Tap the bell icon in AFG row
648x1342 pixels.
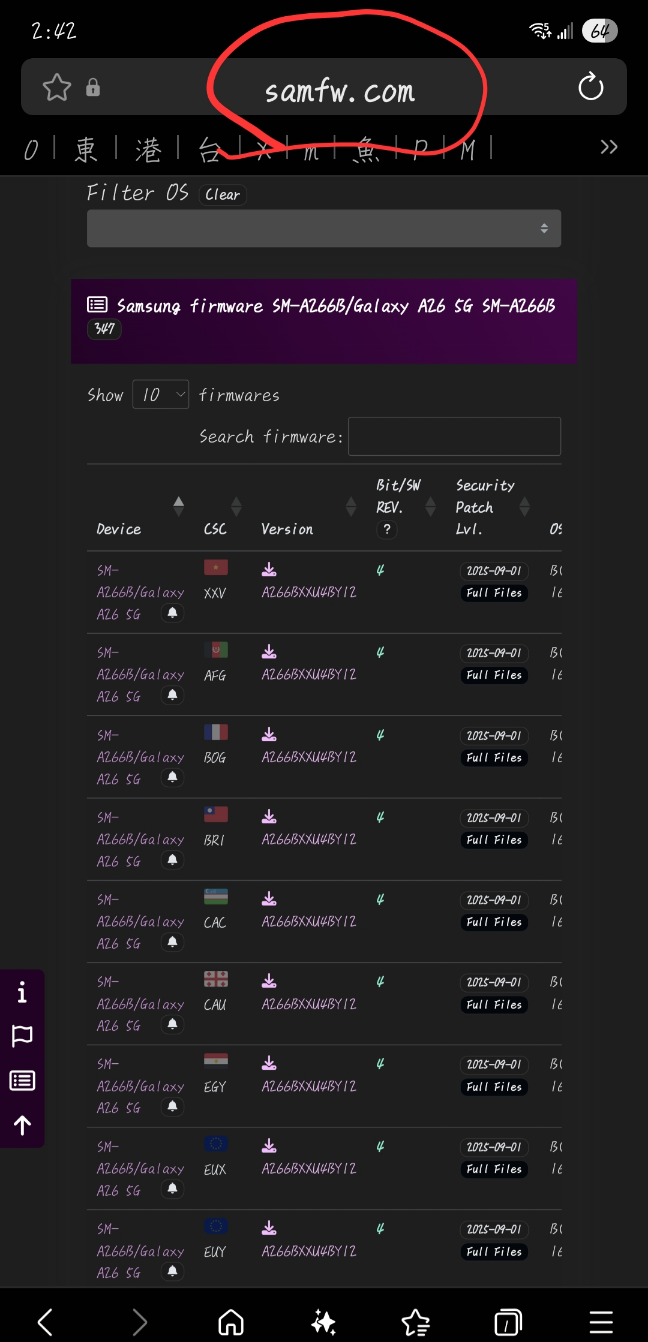pyautogui.click(x=173, y=696)
